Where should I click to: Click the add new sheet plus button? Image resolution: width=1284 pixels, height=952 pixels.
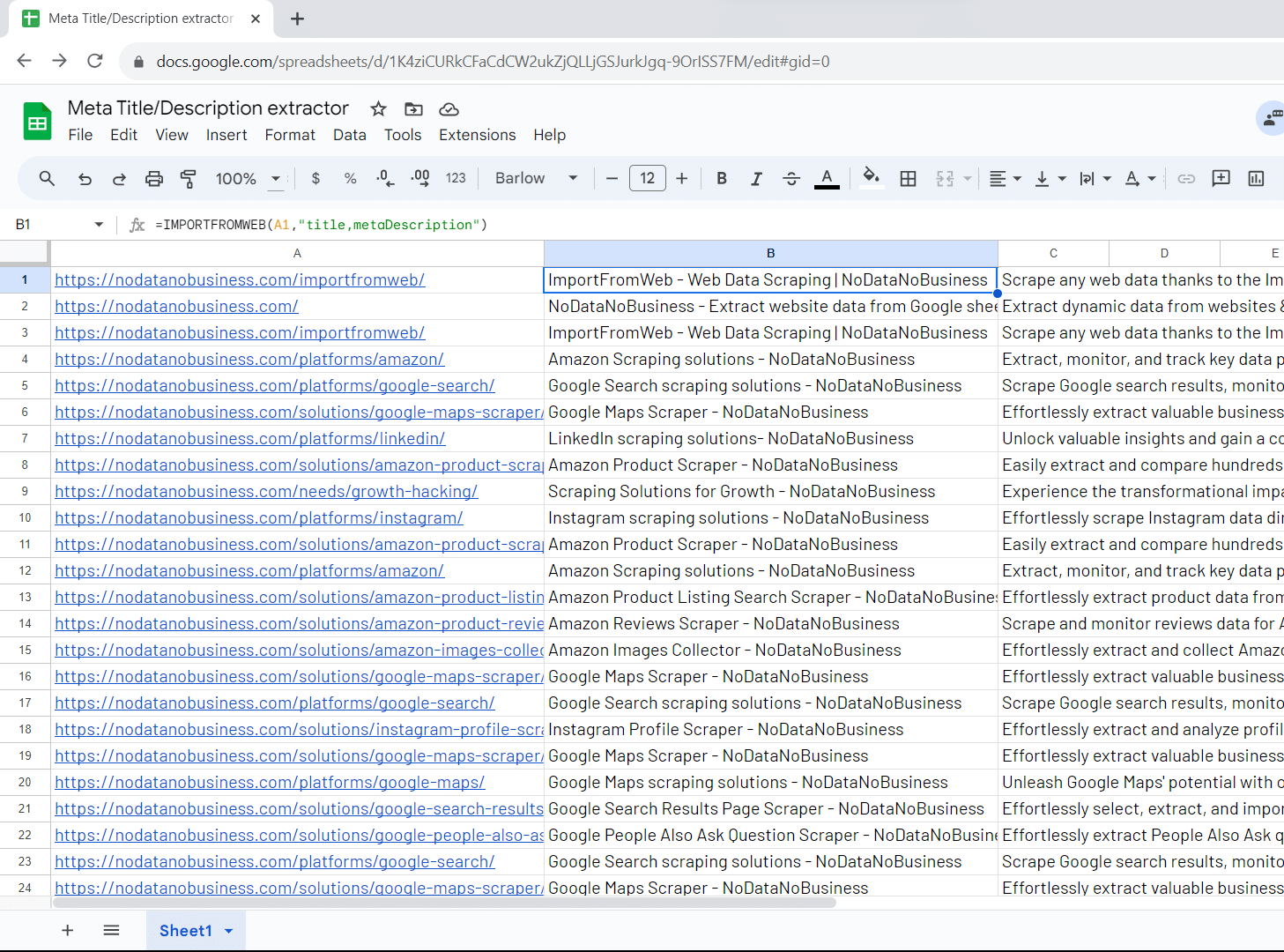67,931
